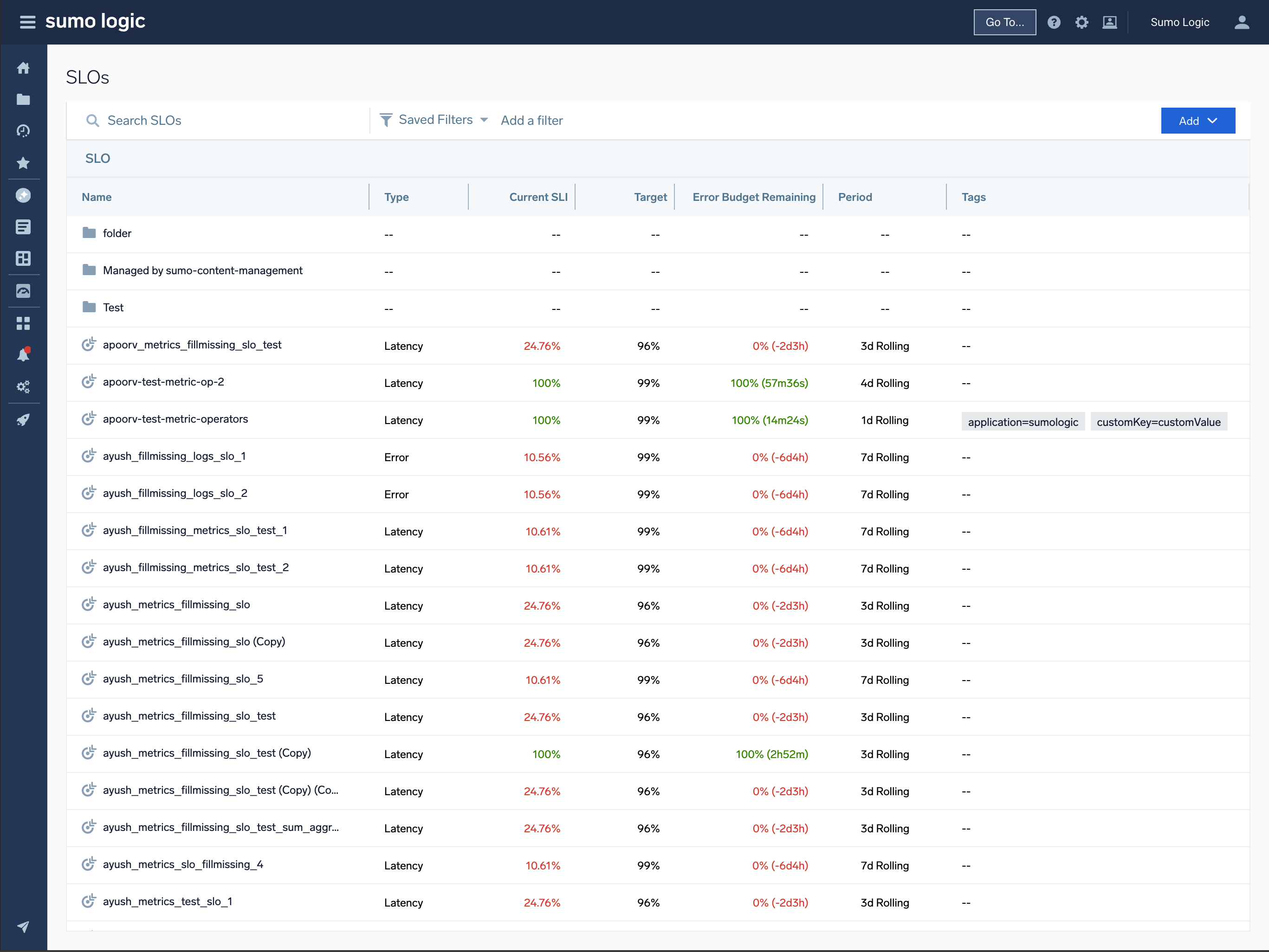Open the SLO dashboard icon beside apoorv-test-metric-op-2

[x=88, y=381]
